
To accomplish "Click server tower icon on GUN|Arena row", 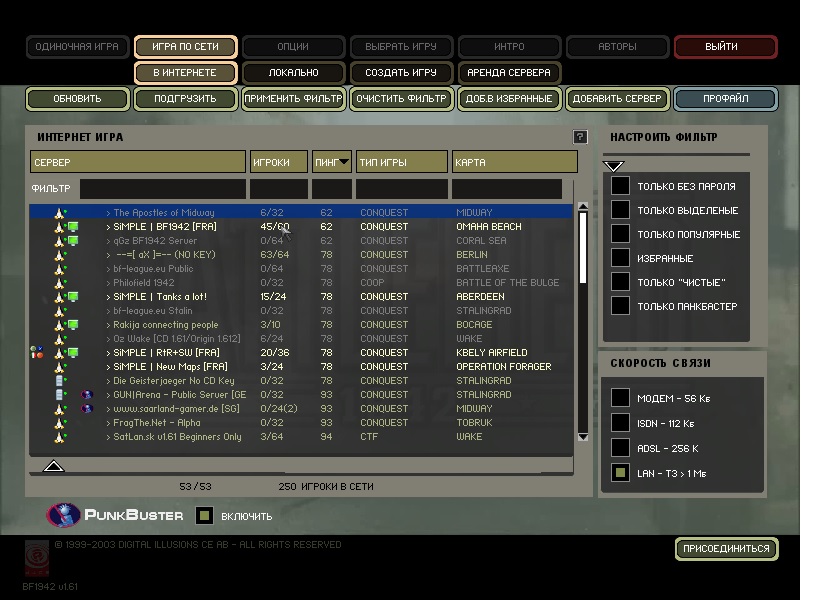I will [x=60, y=395].
